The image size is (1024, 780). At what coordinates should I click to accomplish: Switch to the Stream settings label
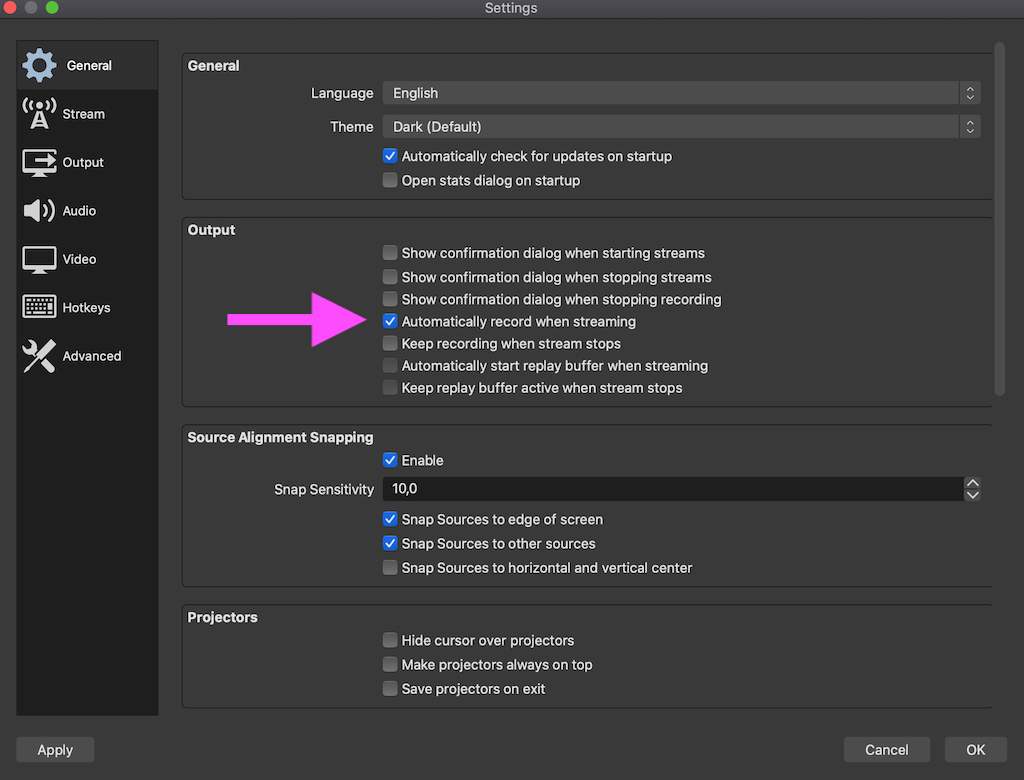point(84,114)
